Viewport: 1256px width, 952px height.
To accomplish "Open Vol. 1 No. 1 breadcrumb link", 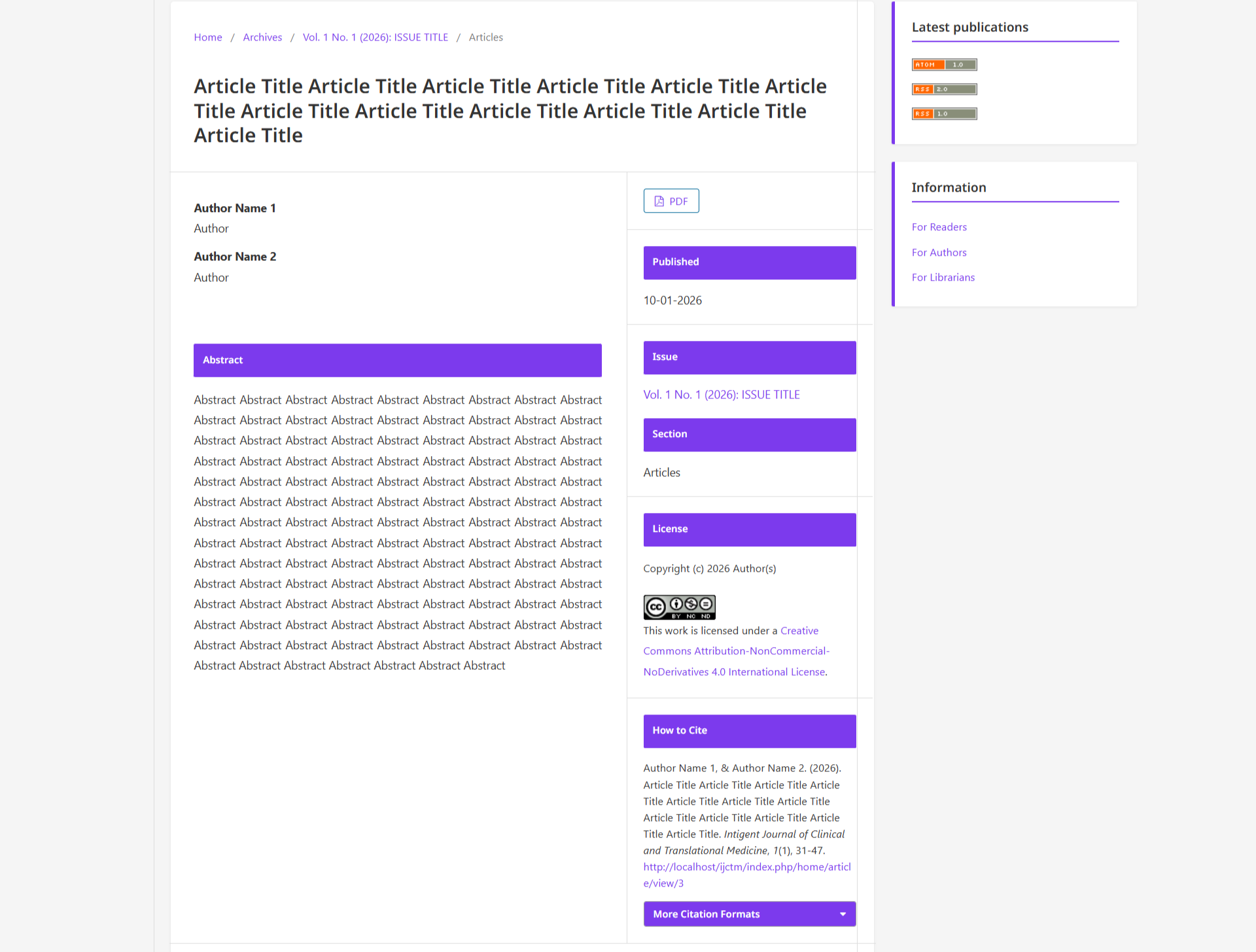I will [x=375, y=37].
